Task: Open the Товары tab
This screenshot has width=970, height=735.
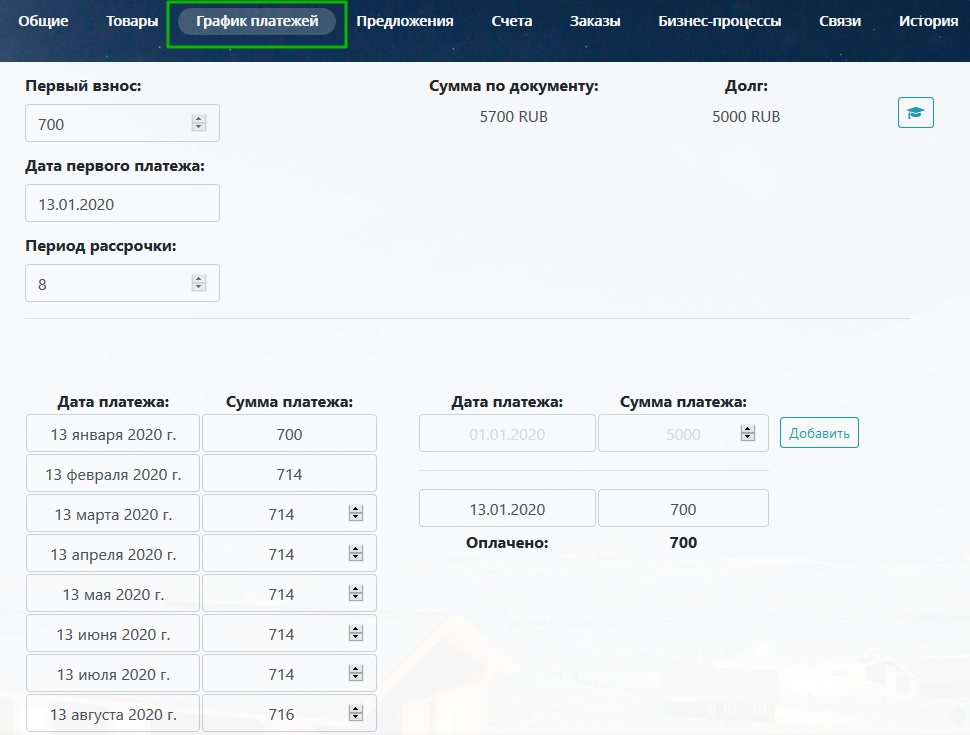Action: (132, 21)
